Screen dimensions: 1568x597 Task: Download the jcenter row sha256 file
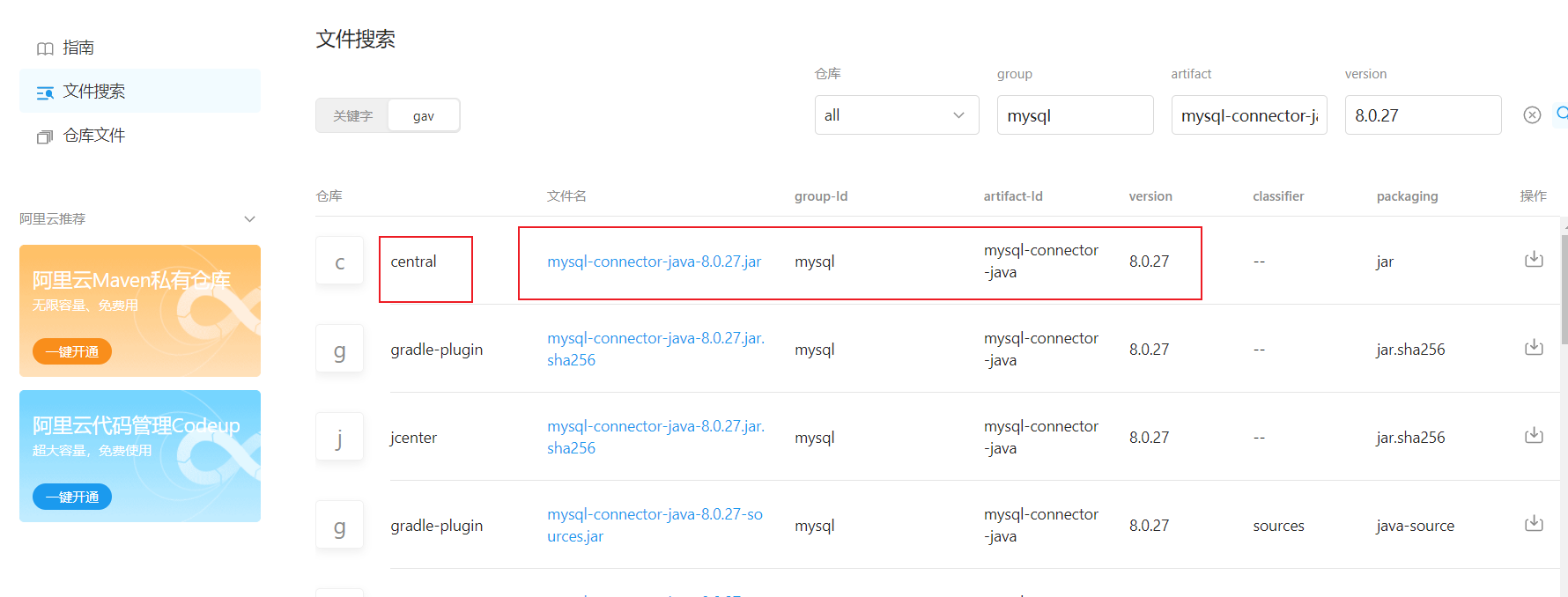1534,435
